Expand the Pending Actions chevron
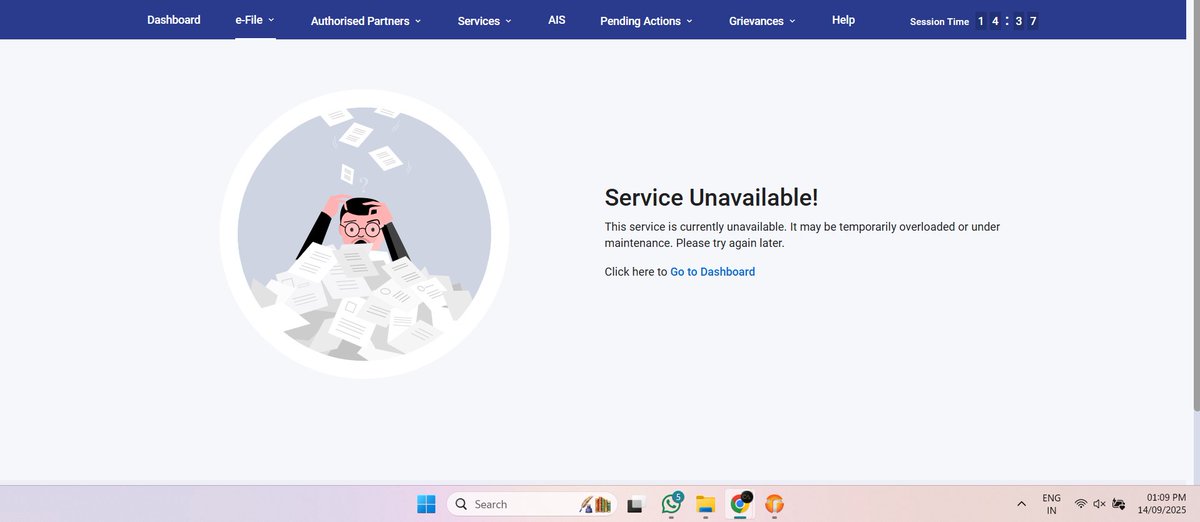This screenshot has height=522, width=1200. point(689,21)
